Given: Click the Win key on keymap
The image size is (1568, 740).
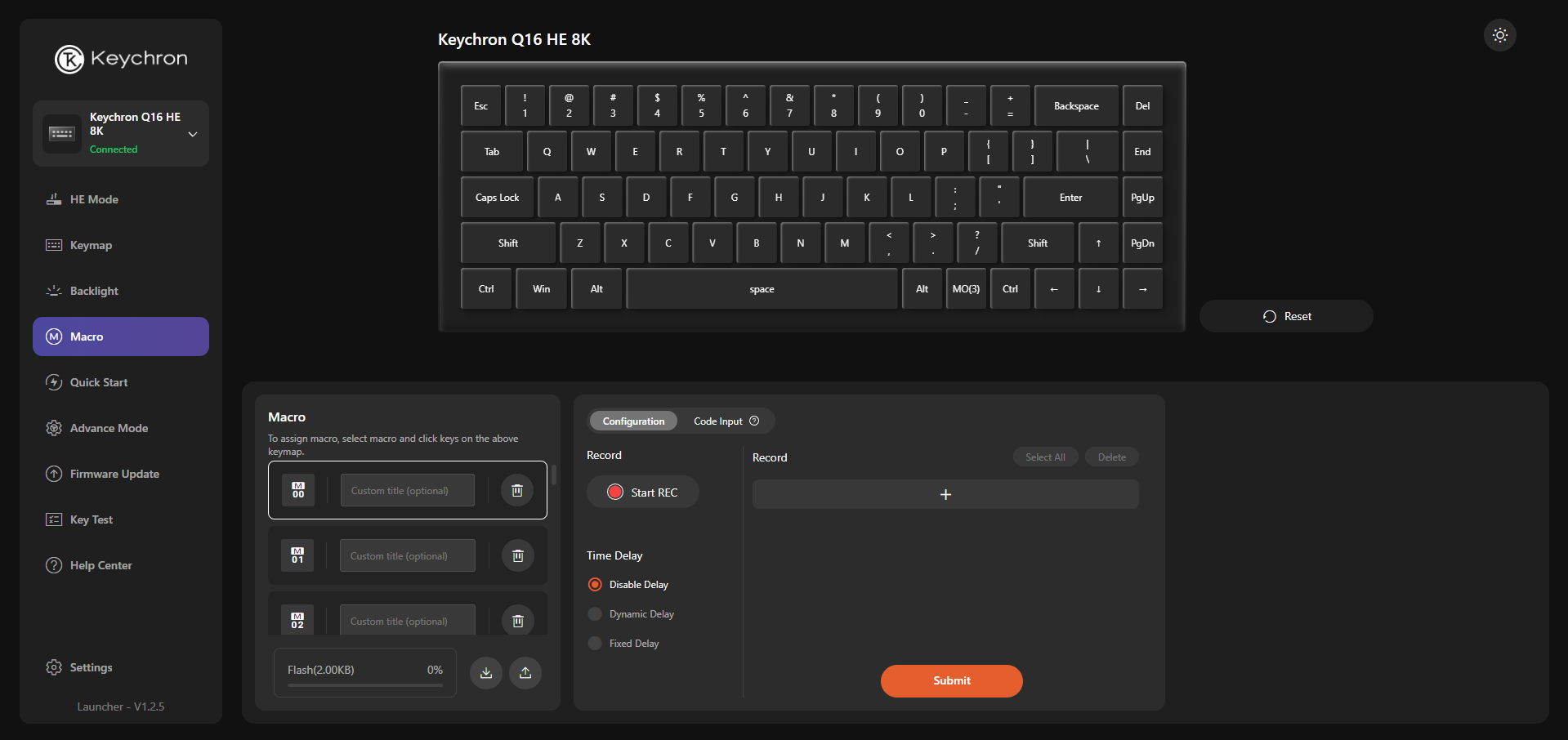Looking at the screenshot, I should (x=541, y=288).
